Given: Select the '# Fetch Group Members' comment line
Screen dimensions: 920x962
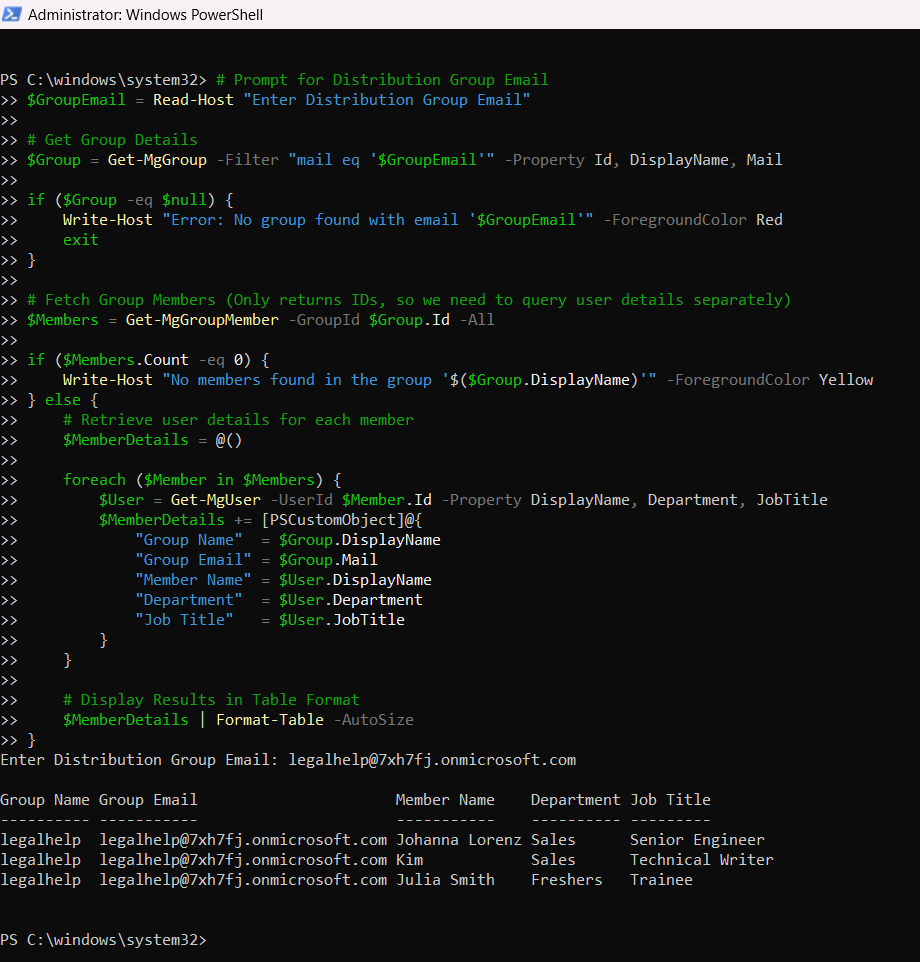Looking at the screenshot, I should 409,300.
